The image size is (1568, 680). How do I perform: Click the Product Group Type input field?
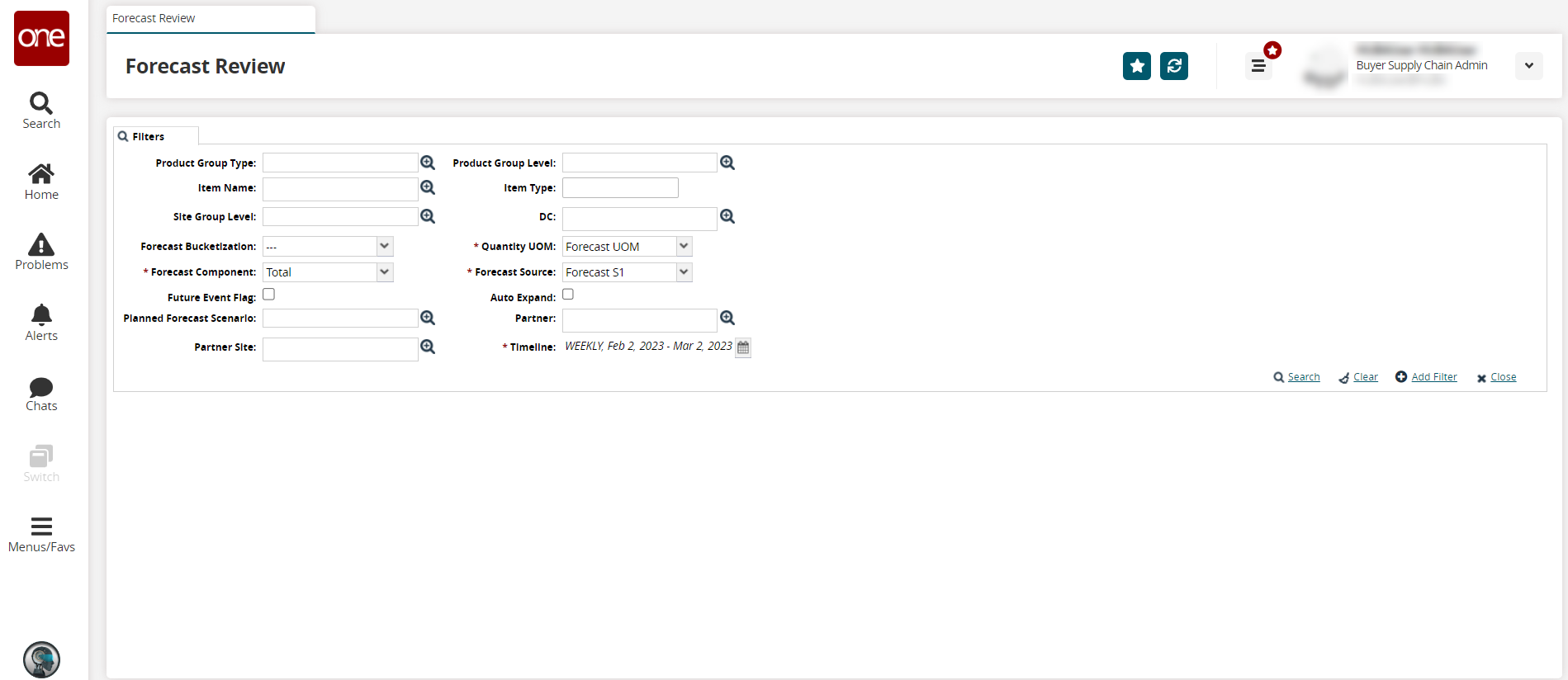(x=340, y=163)
